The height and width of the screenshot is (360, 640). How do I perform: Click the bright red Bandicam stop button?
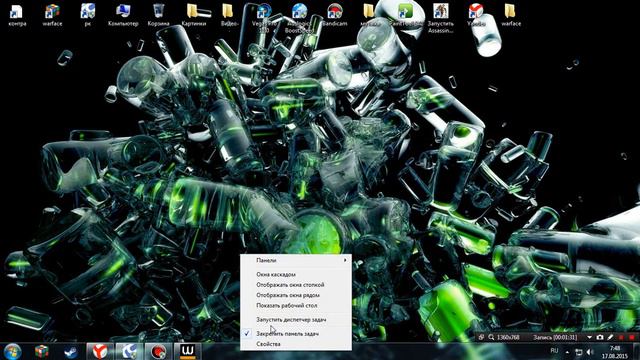point(632,337)
